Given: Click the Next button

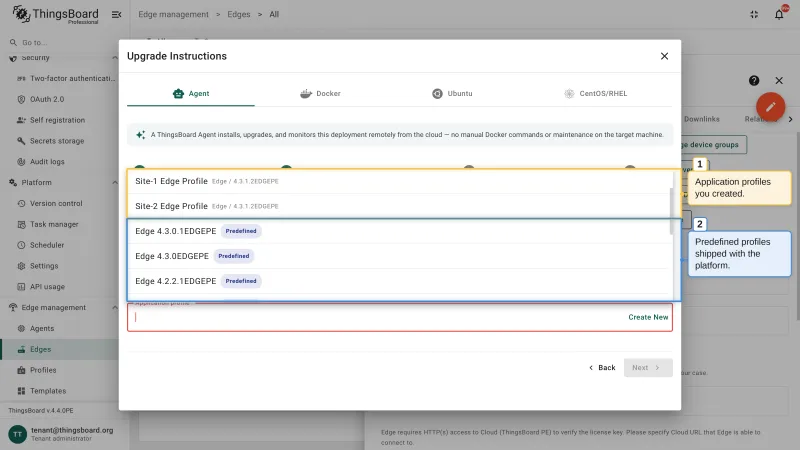Looking at the screenshot, I should coord(647,367).
